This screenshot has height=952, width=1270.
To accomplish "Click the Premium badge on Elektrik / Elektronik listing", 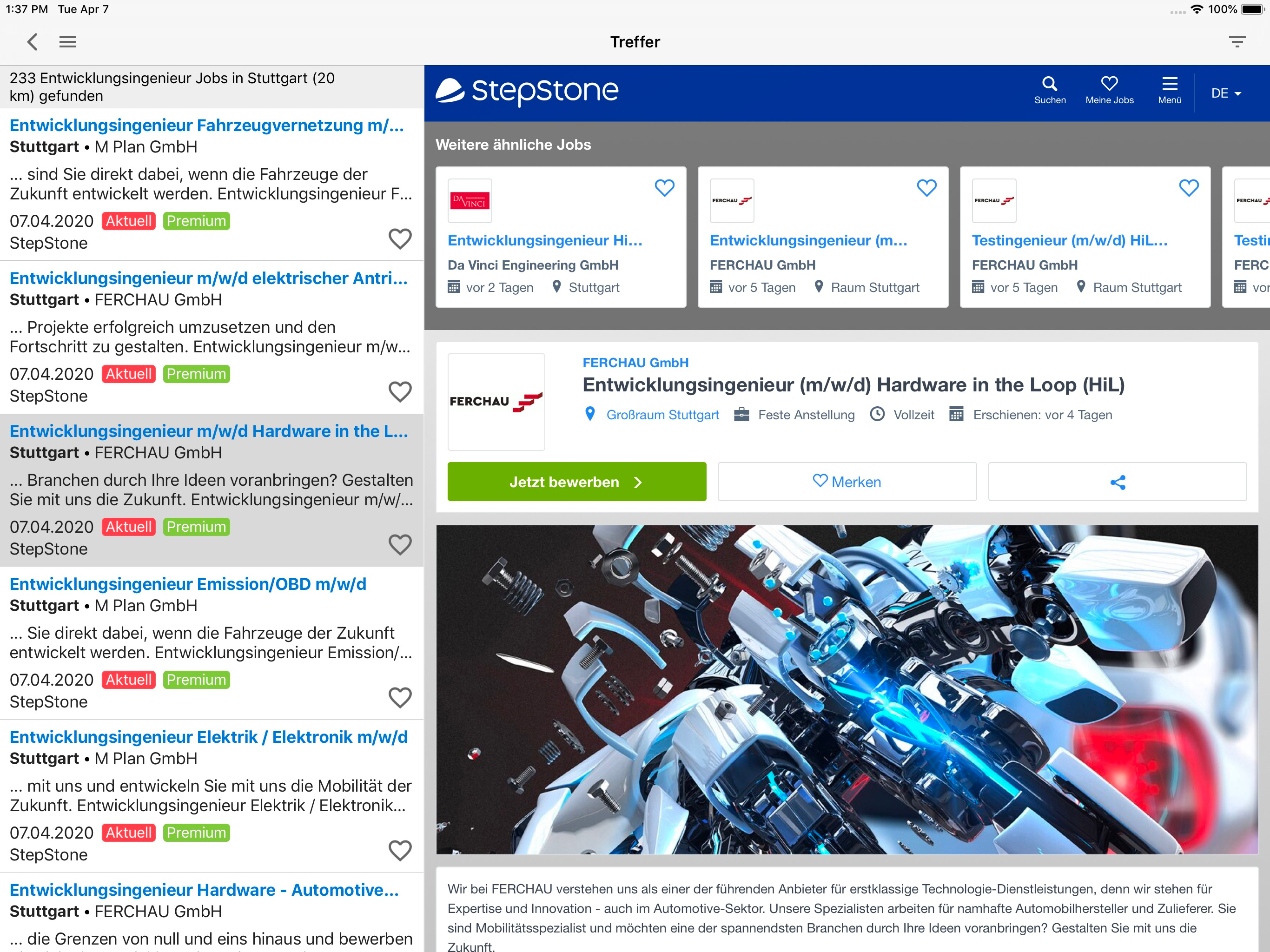I will pos(196,833).
